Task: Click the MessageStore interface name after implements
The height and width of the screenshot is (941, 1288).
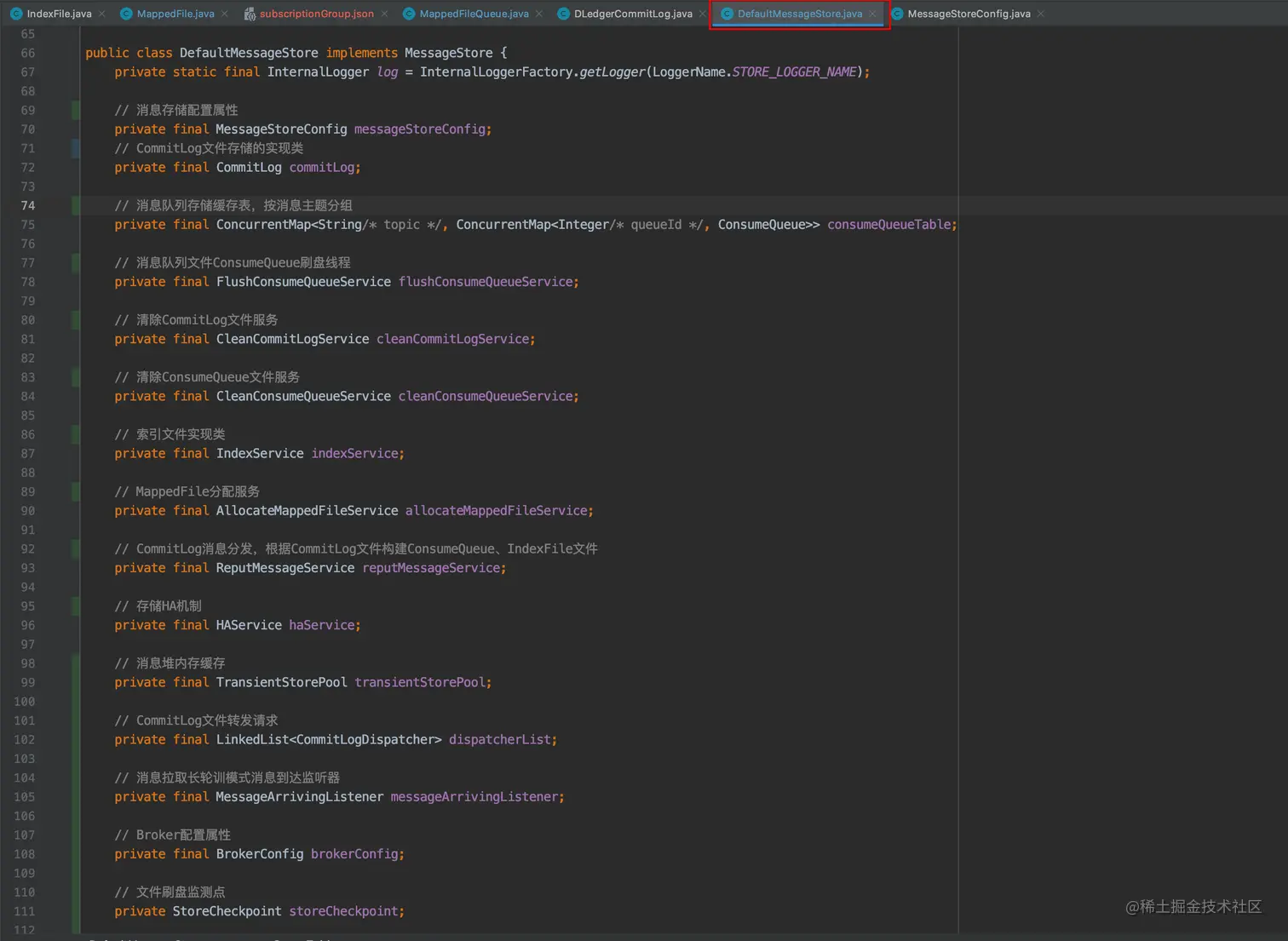Action: click(448, 53)
